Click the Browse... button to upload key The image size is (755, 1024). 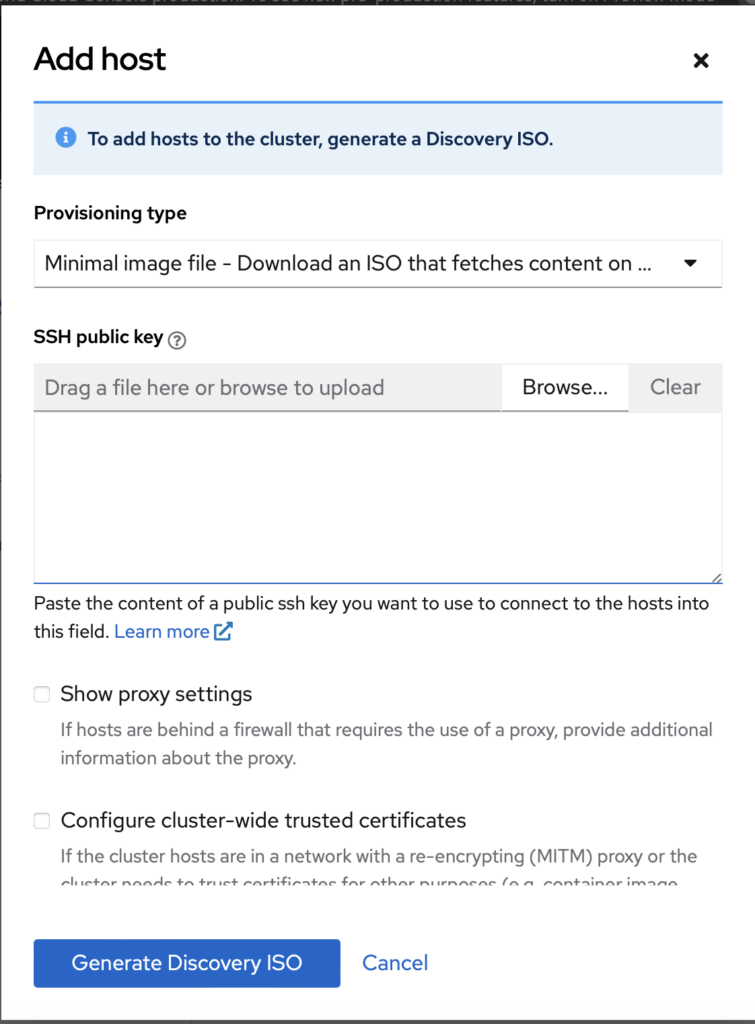(x=565, y=388)
